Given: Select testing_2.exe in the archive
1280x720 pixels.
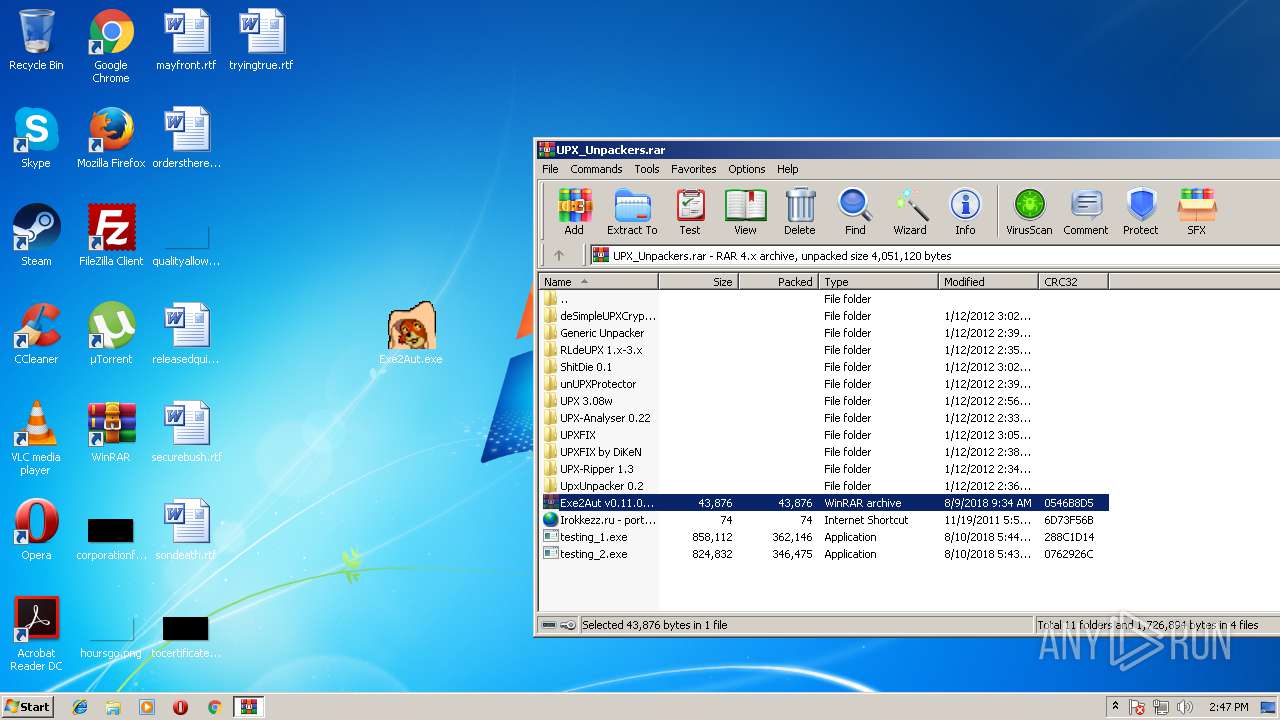Looking at the screenshot, I should [x=823, y=554].
